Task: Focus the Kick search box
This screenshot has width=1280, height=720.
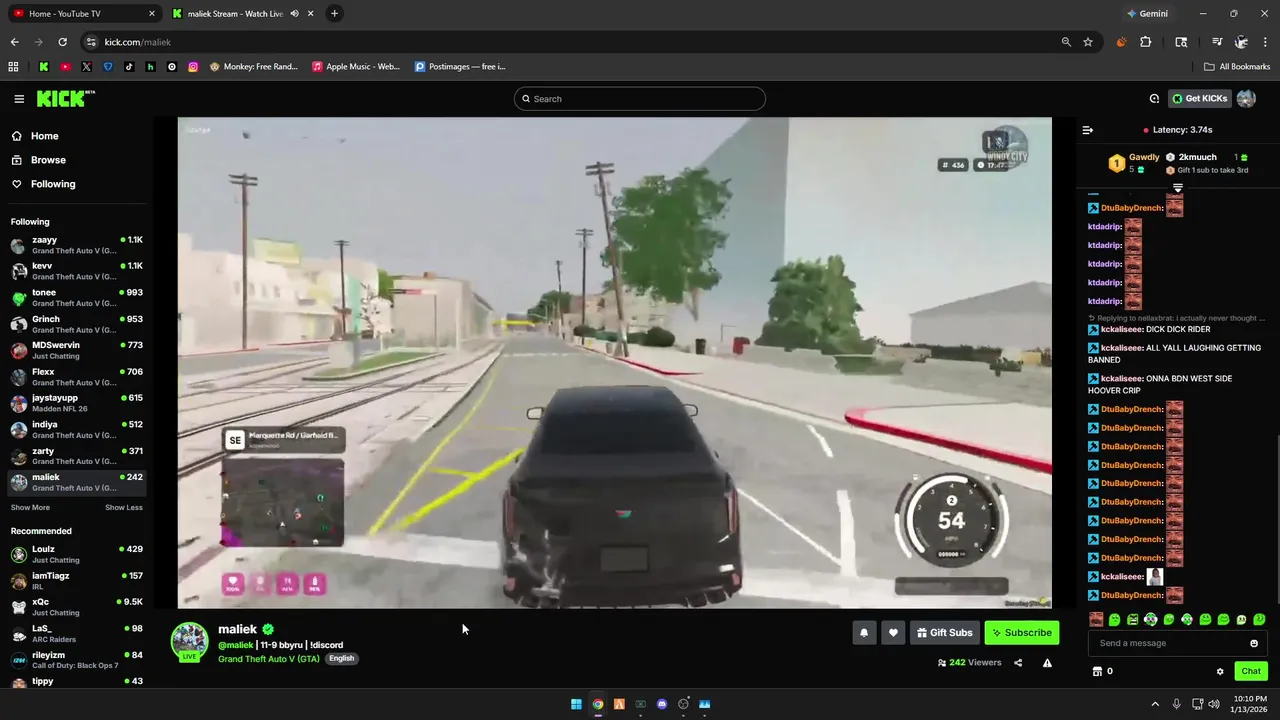Action: (640, 99)
